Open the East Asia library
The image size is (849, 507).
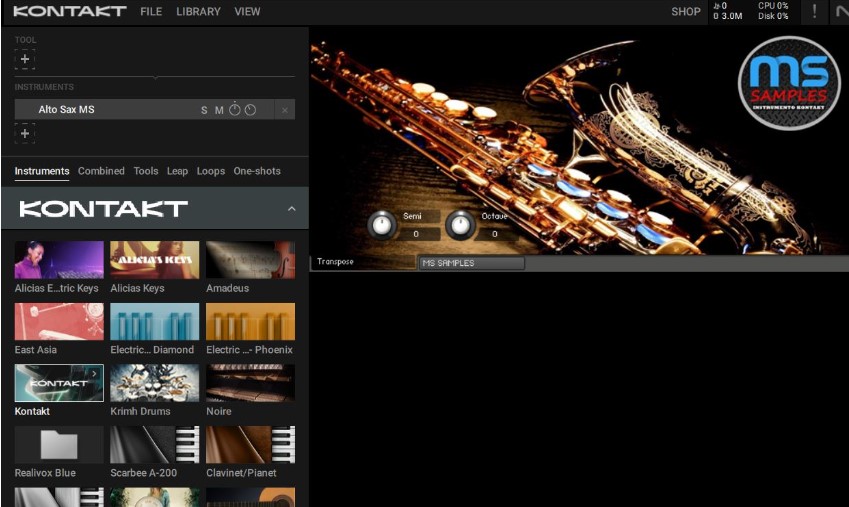(59, 321)
